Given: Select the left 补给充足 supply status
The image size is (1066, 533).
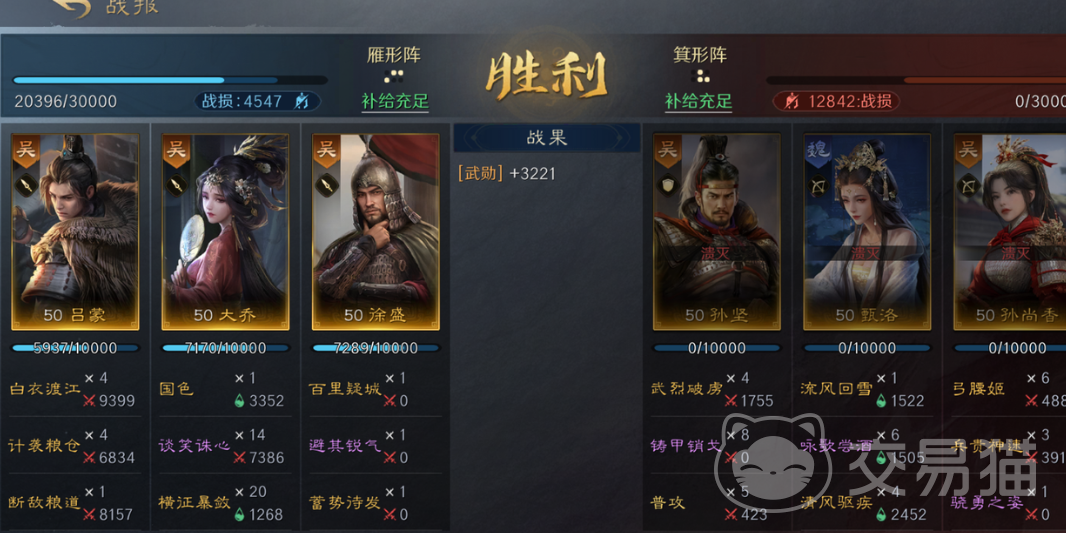Looking at the screenshot, I should 395,102.
